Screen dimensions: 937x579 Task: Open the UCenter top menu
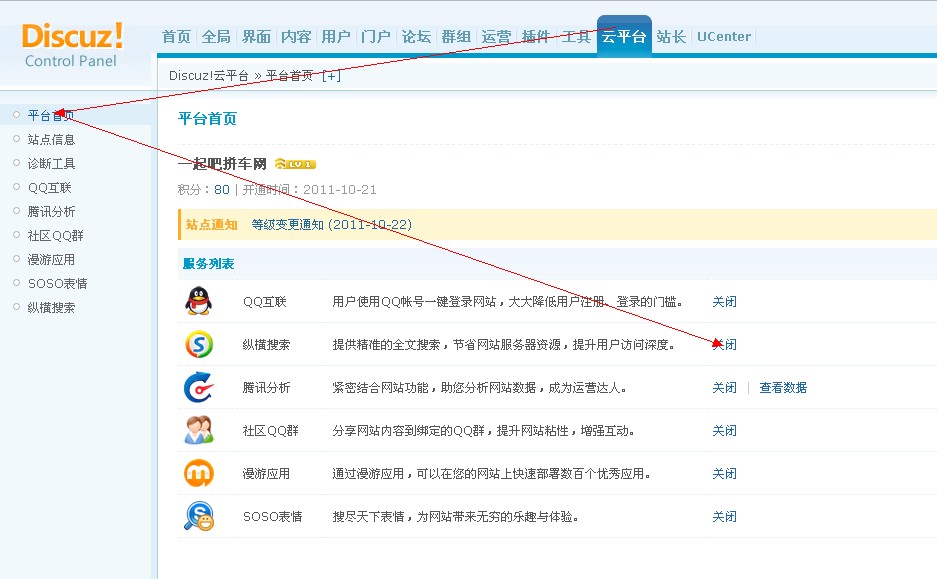[724, 37]
